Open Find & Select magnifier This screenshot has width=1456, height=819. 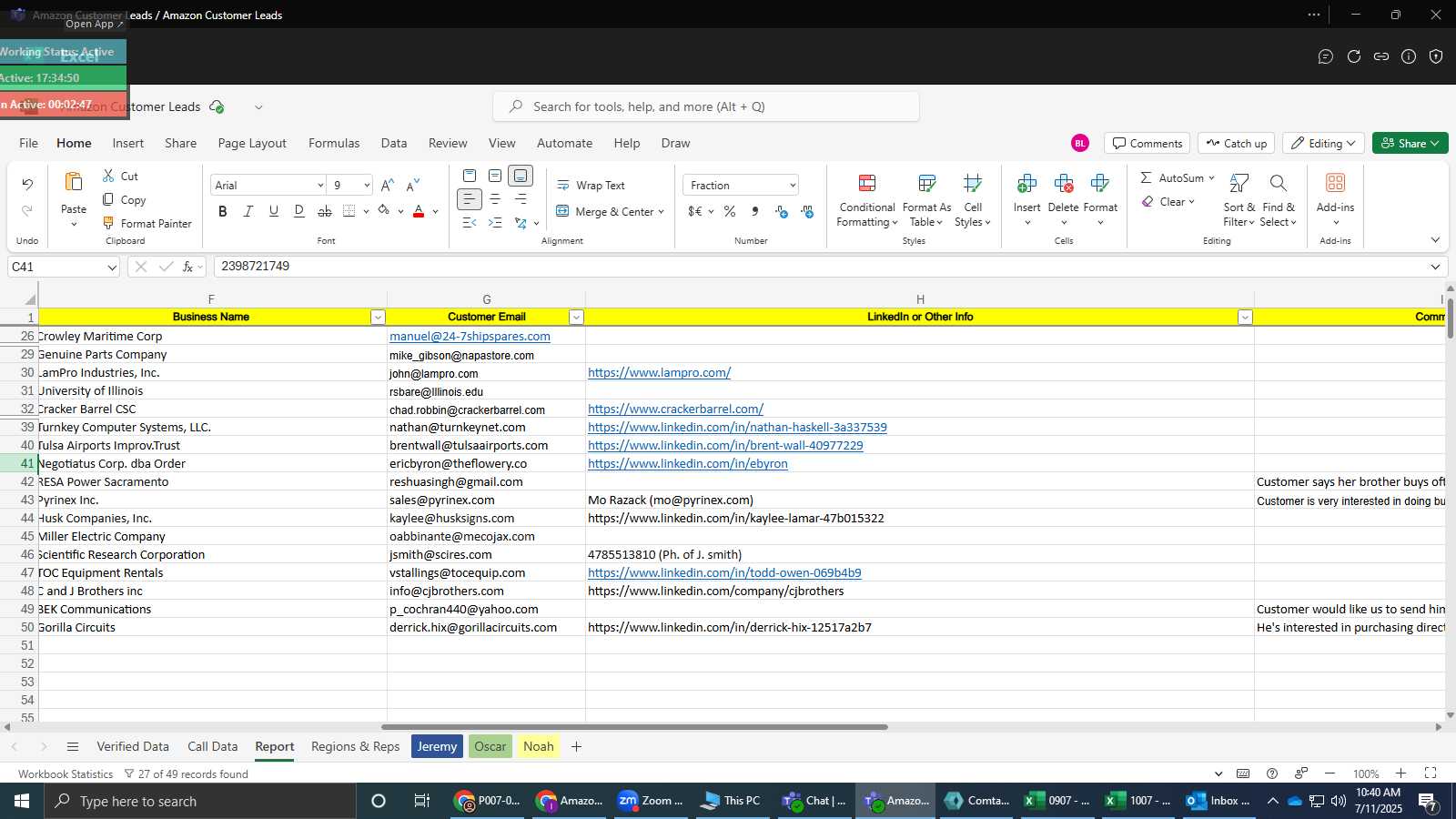(1279, 200)
